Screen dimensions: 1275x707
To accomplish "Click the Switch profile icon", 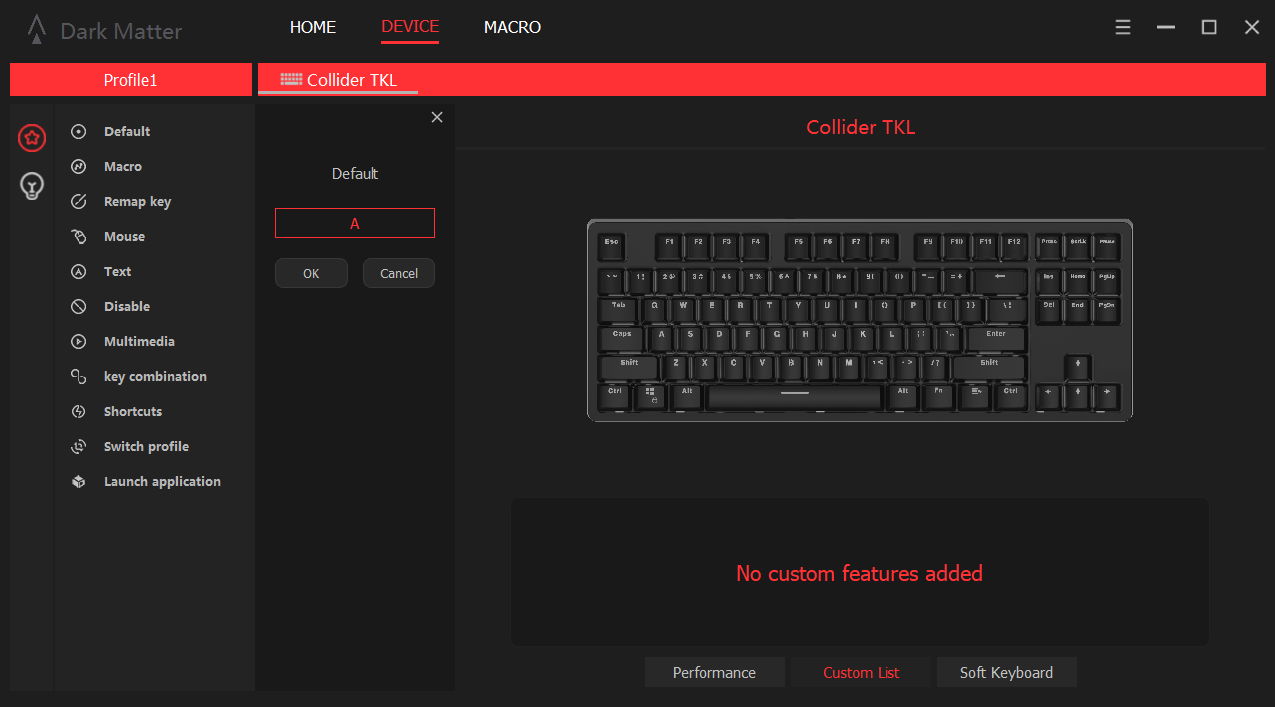I will coord(79,447).
